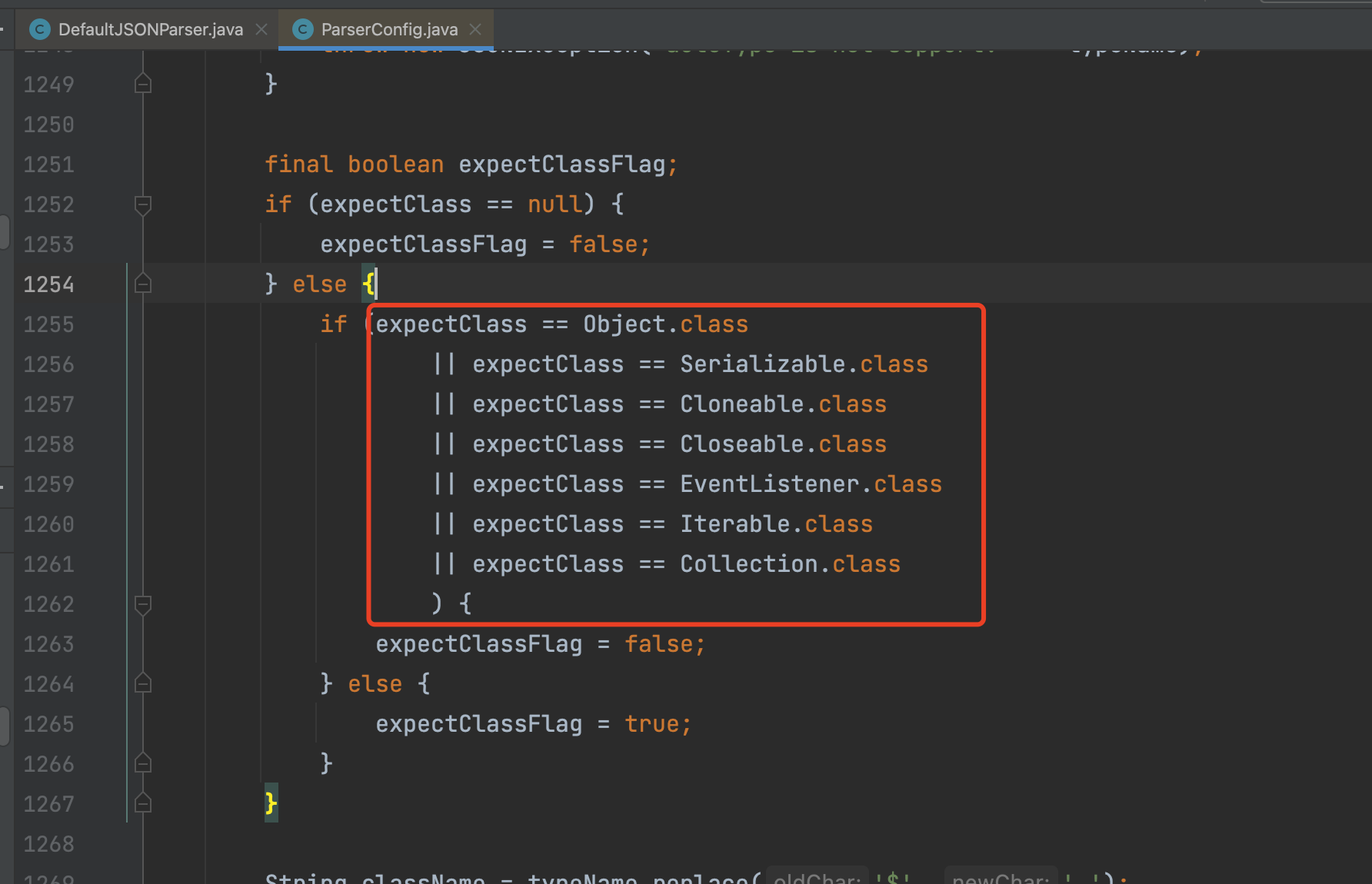Close the ParserConfig.java tab

pyautogui.click(x=475, y=29)
